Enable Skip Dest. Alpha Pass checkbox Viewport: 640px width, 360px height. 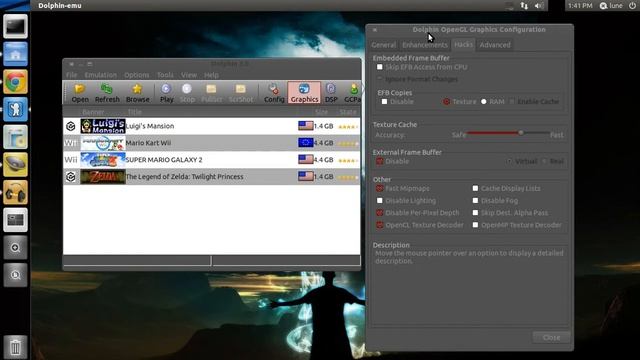pos(475,213)
